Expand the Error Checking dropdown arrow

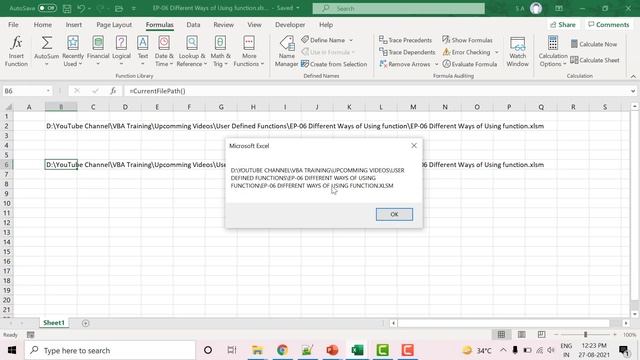click(x=497, y=52)
